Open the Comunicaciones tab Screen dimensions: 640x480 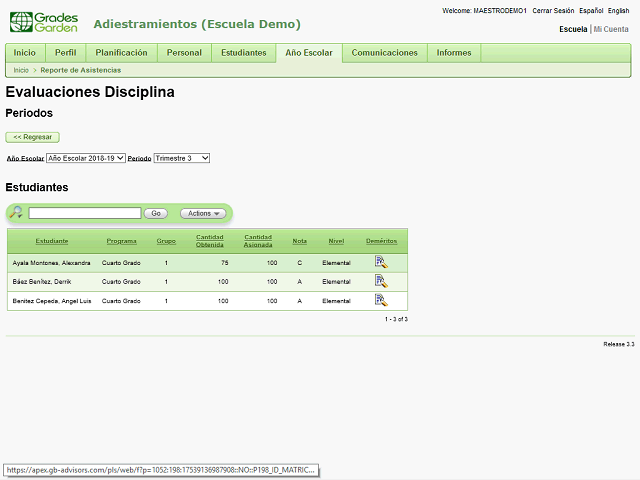[384, 53]
